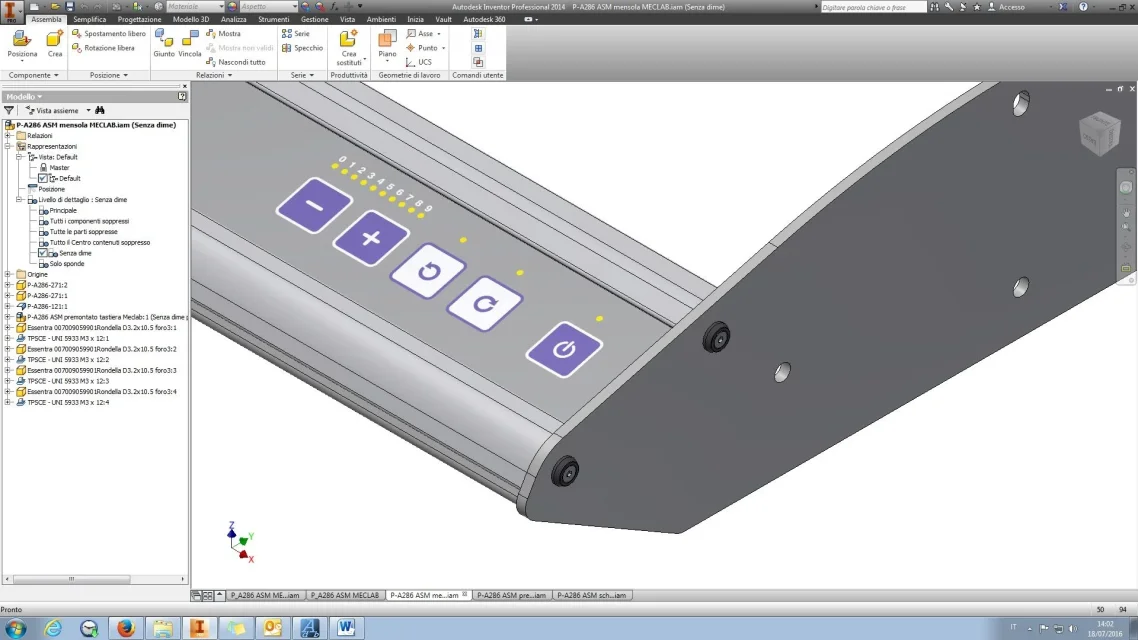Screen dimensions: 1138x640
Task: Activate the Principale detail level
Action: pyautogui.click(x=63, y=210)
